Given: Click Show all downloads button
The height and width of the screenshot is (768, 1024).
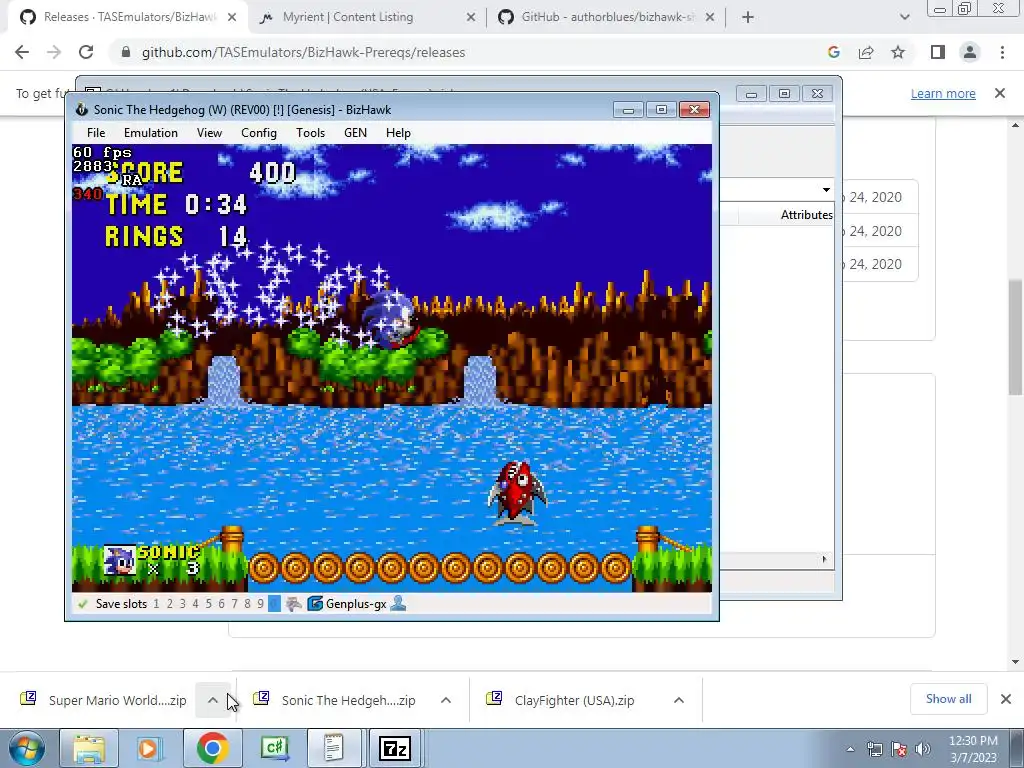Looking at the screenshot, I should tap(948, 699).
